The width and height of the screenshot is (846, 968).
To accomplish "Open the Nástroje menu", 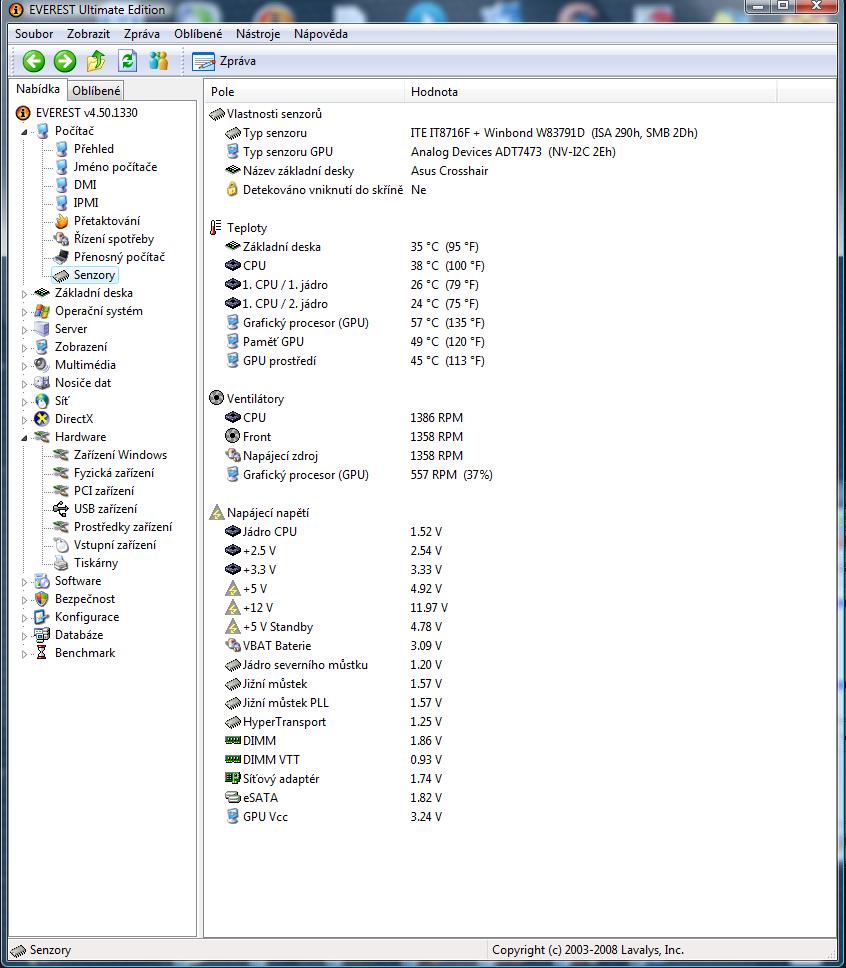I will [x=258, y=34].
